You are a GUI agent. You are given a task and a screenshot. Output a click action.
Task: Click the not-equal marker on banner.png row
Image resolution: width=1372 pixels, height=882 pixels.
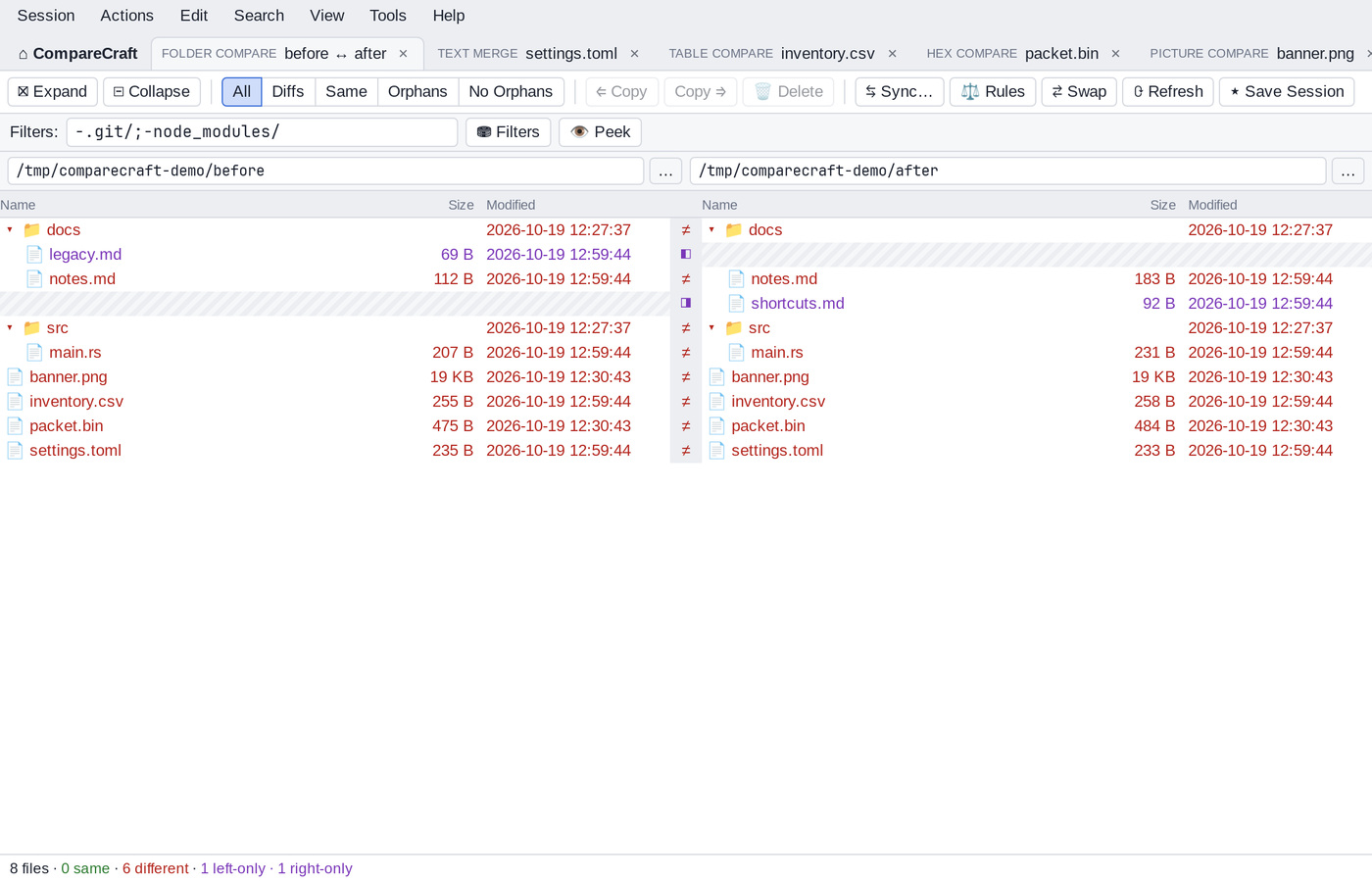pos(686,376)
